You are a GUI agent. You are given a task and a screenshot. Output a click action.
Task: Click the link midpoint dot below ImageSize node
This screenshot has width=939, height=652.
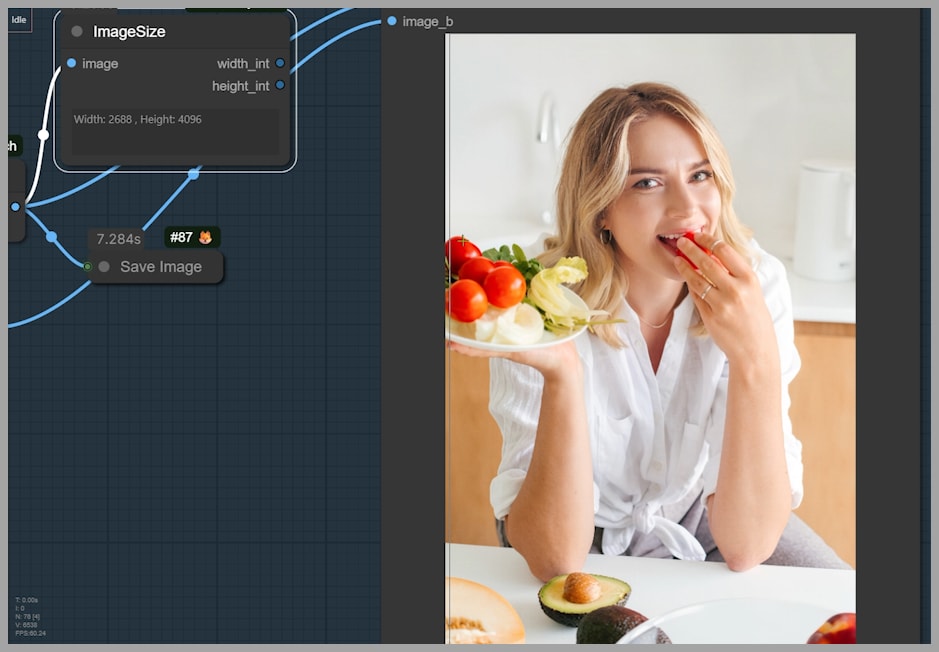(193, 174)
